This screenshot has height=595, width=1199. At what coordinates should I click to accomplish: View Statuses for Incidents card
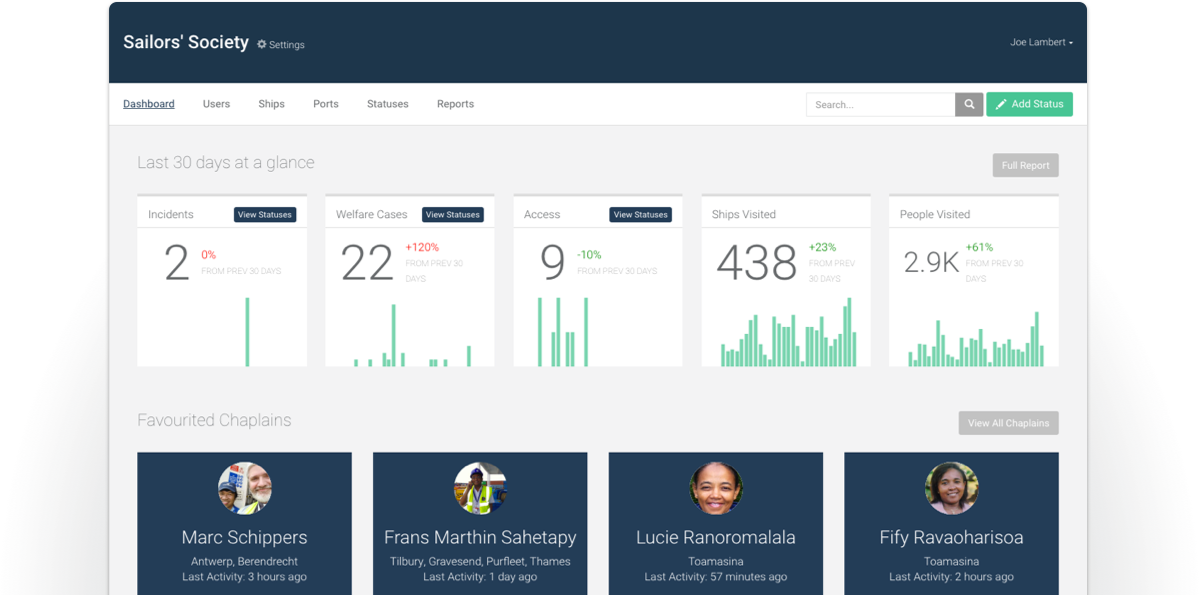(265, 215)
